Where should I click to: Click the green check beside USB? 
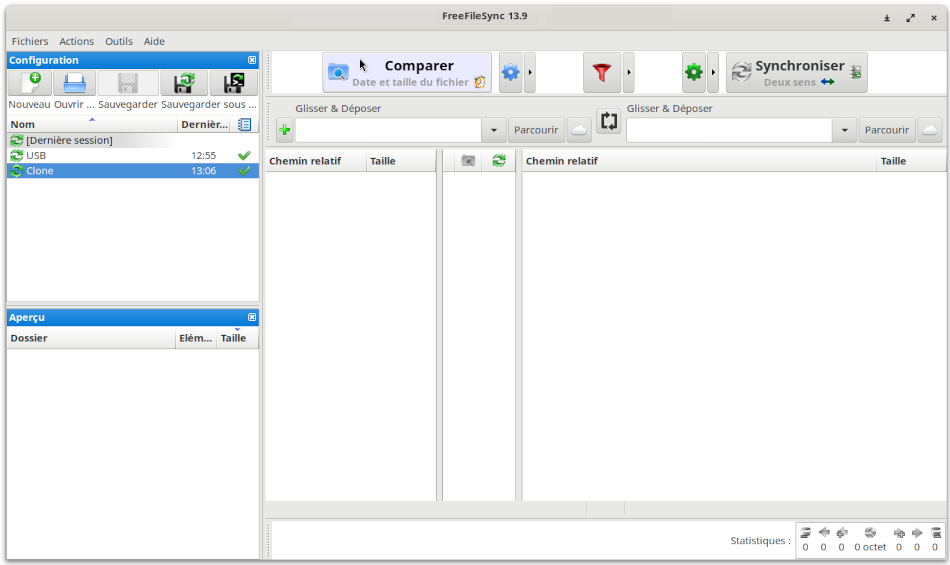[x=244, y=156]
